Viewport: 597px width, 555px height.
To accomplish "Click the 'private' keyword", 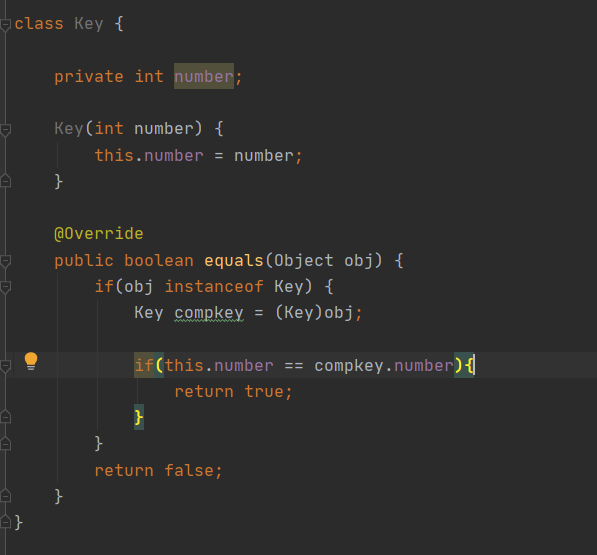I will 89,77.
